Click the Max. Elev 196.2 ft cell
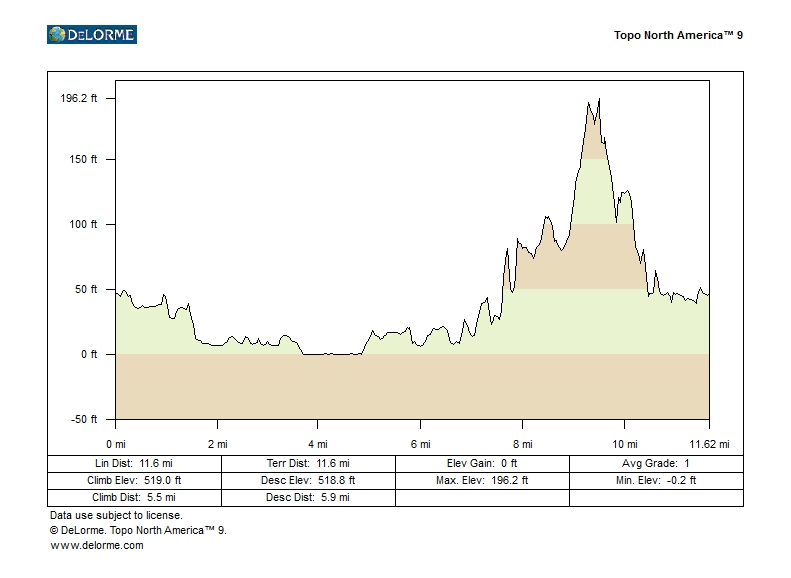Viewport: 791px width, 578px height. pos(482,480)
